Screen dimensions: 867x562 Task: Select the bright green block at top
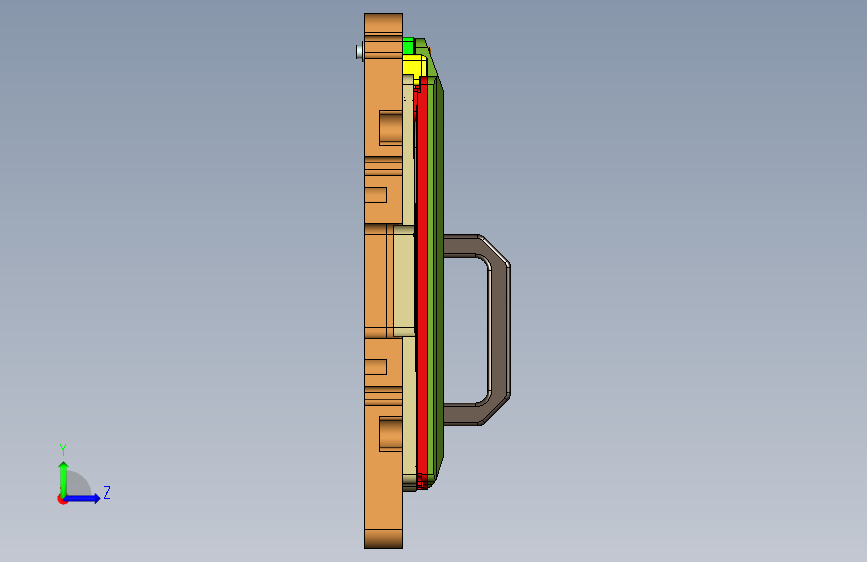[x=408, y=46]
